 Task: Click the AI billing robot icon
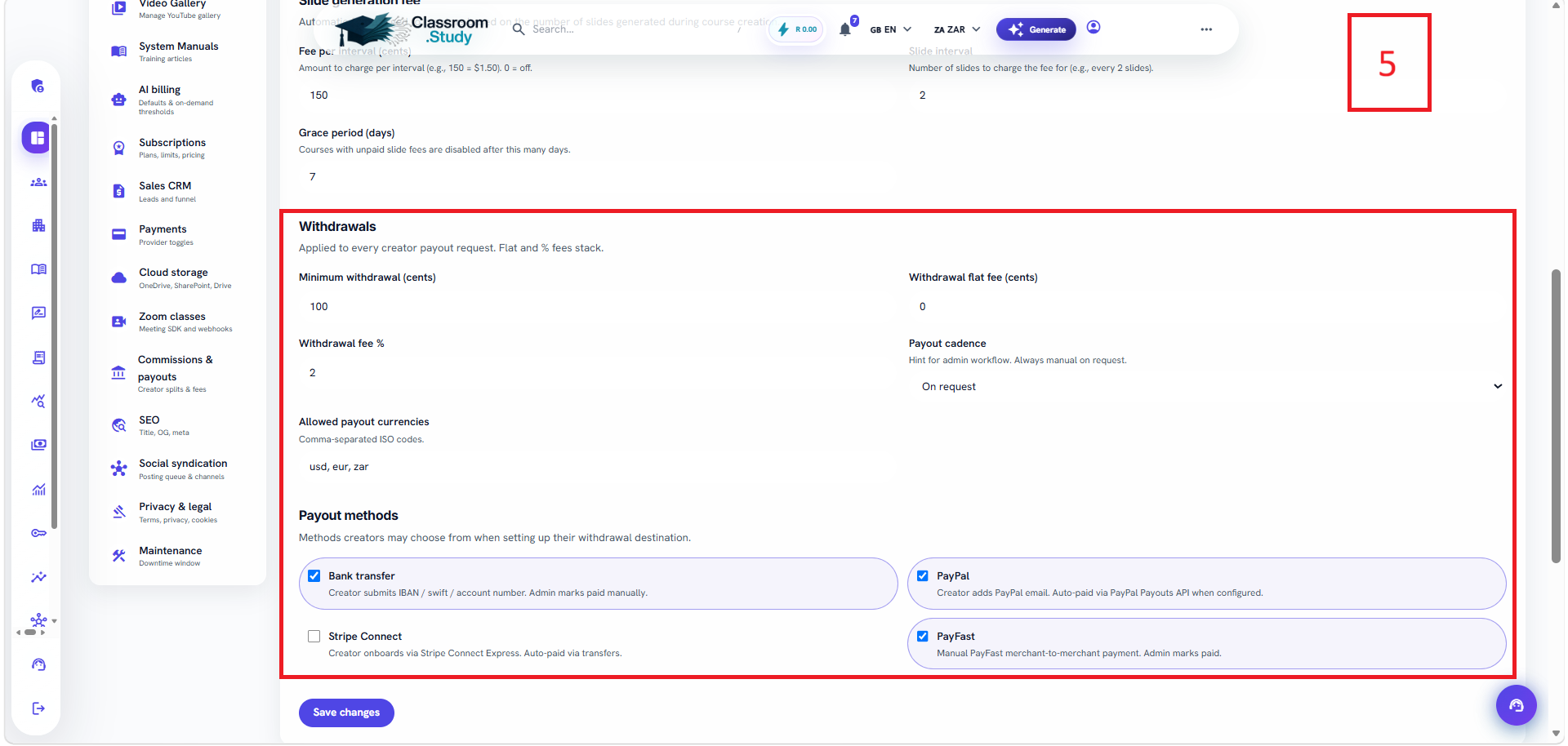(x=119, y=100)
